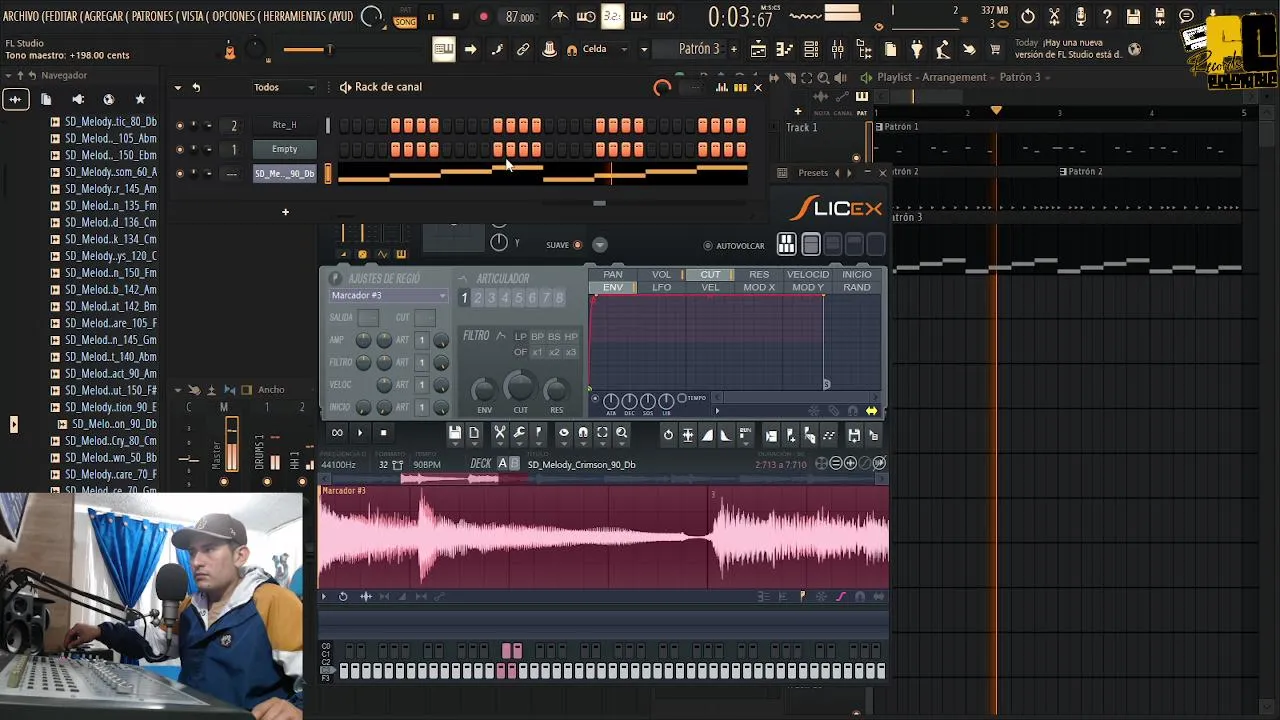Click the cut scissors icon in top toolbar
The image size is (1280, 720).
tap(1054, 17)
